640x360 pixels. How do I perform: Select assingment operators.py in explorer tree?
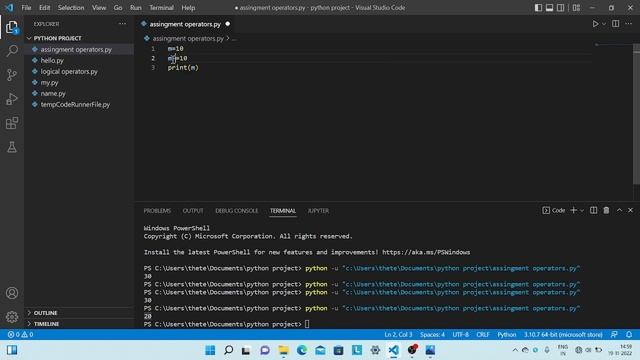(76, 49)
